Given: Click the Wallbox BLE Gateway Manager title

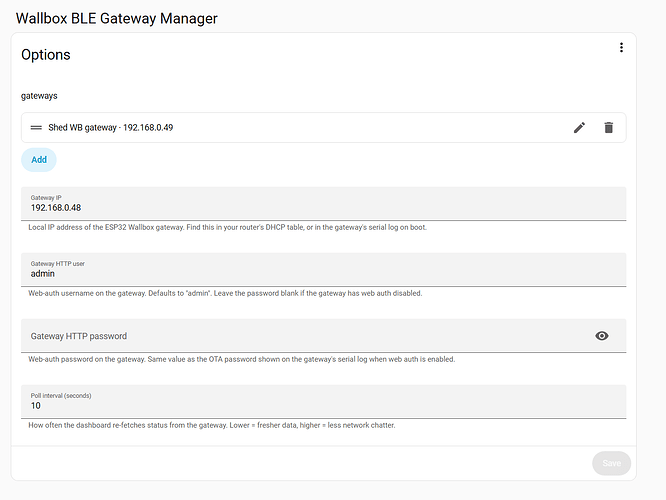Looking at the screenshot, I should pyautogui.click(x=117, y=19).
